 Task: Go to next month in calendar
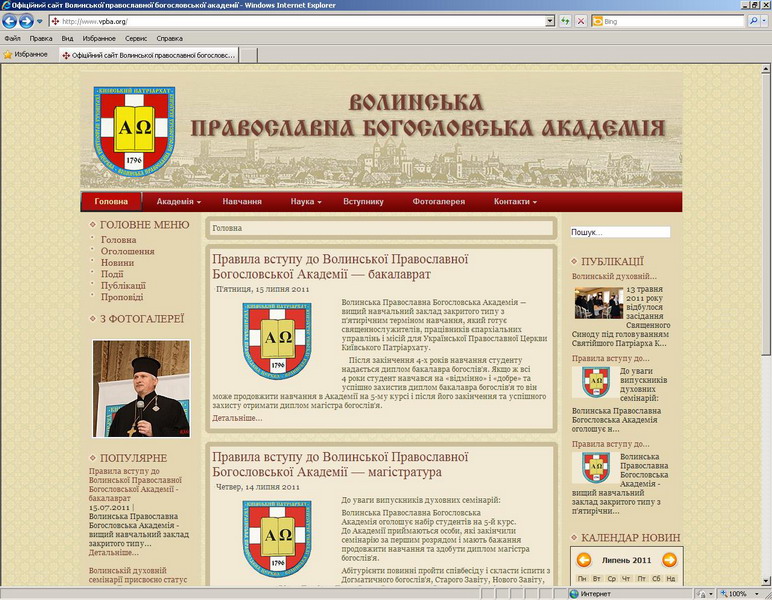pos(669,560)
